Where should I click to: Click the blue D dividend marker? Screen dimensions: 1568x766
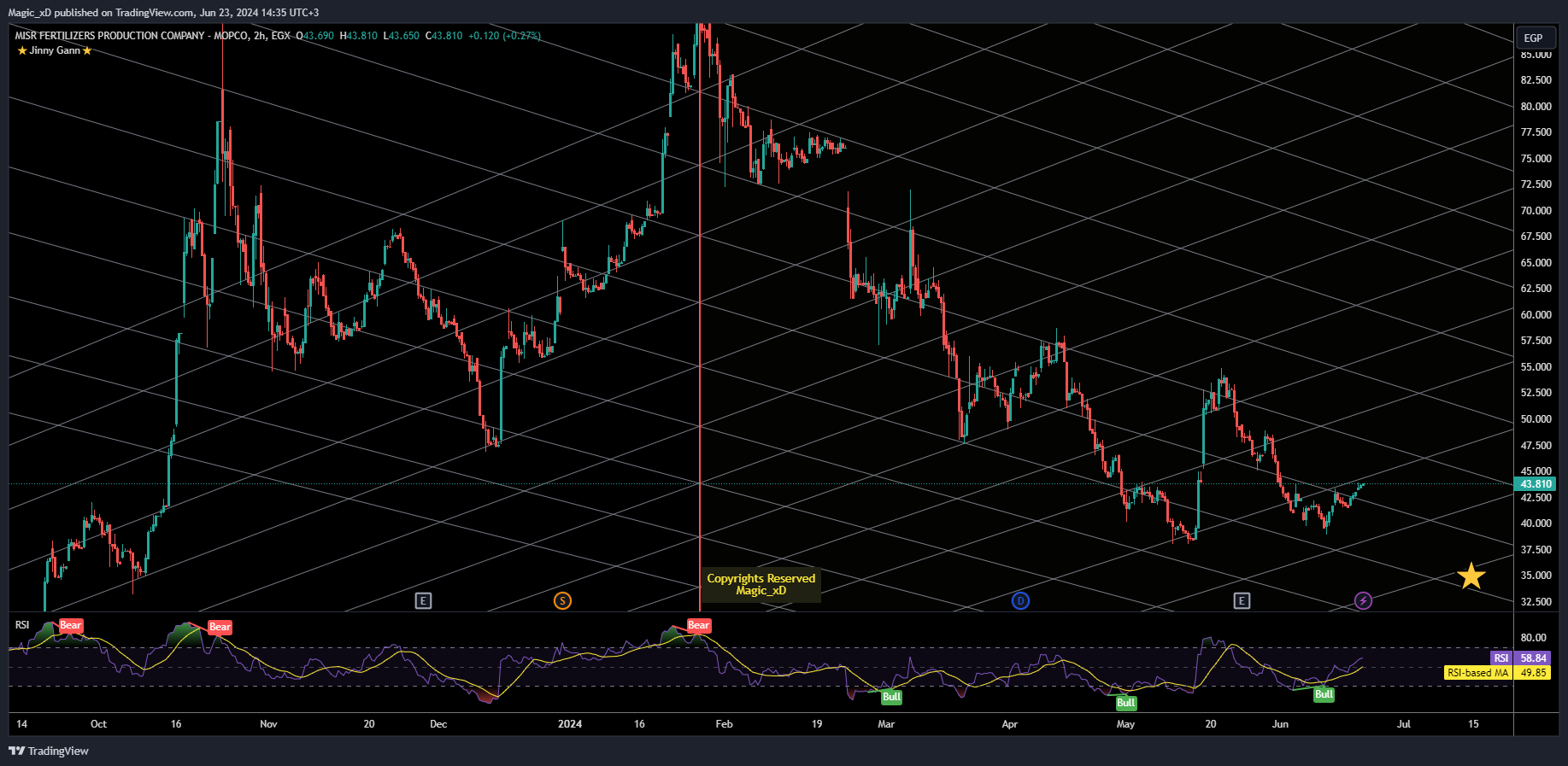tap(1020, 601)
